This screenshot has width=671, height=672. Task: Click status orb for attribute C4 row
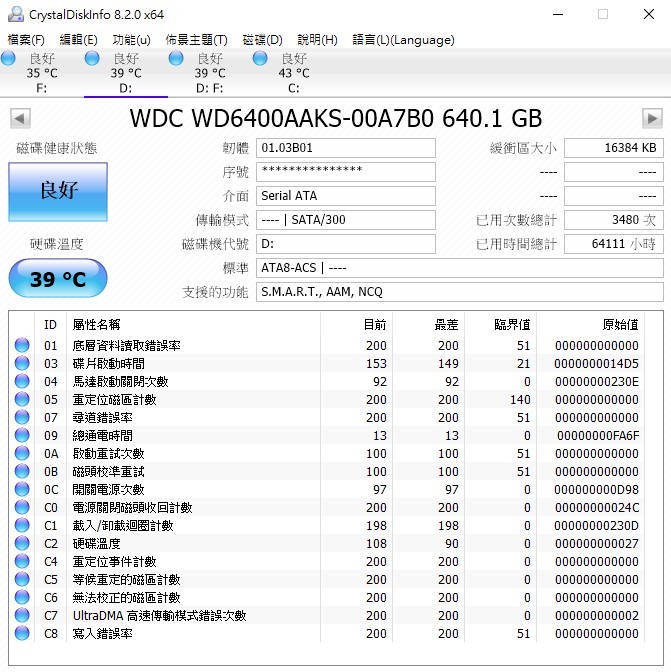[22, 561]
